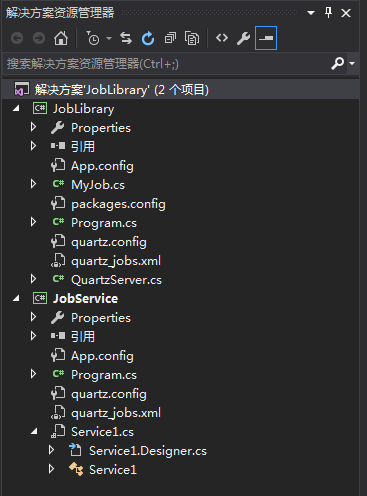Viewport: 367px width, 496px height.
Task: Select the JobService project C# icon
Action: click(40, 298)
